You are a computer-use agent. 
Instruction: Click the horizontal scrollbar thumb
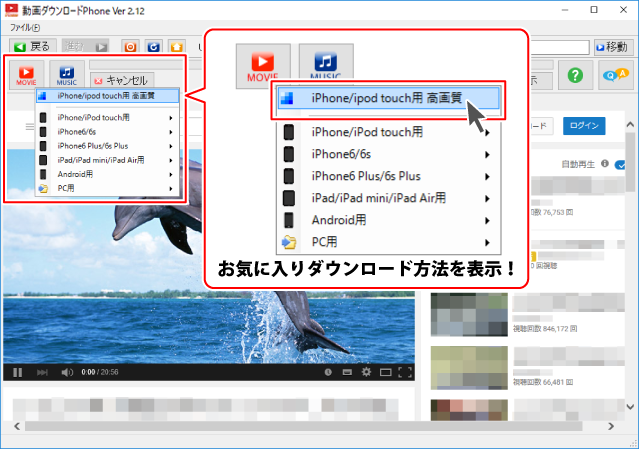[x=304, y=426]
